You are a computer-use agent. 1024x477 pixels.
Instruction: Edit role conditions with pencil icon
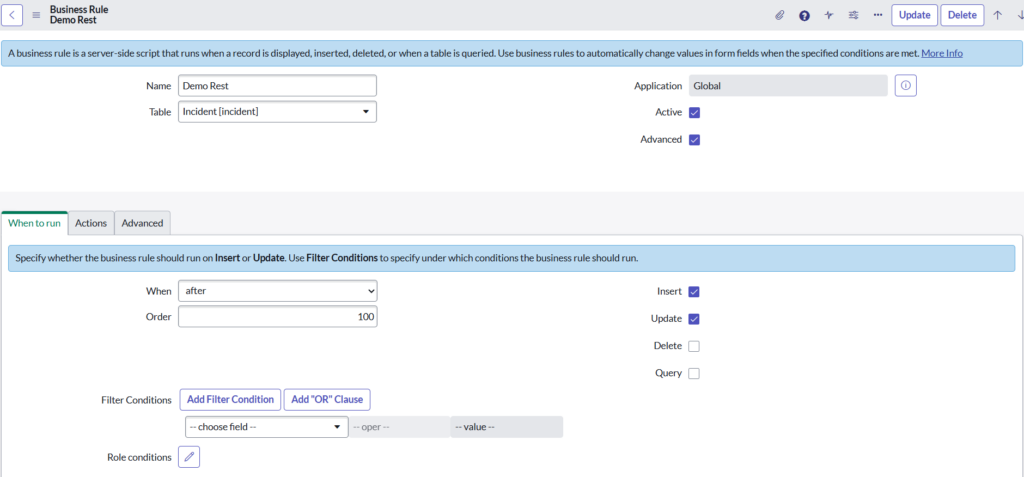(x=189, y=457)
